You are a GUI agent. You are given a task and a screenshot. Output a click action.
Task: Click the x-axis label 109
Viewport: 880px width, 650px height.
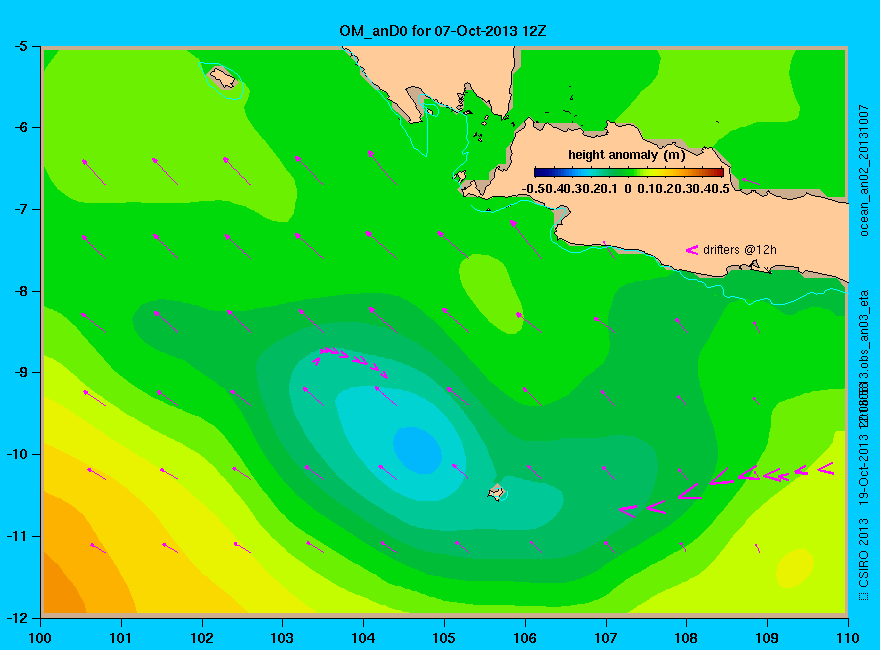pos(767,638)
